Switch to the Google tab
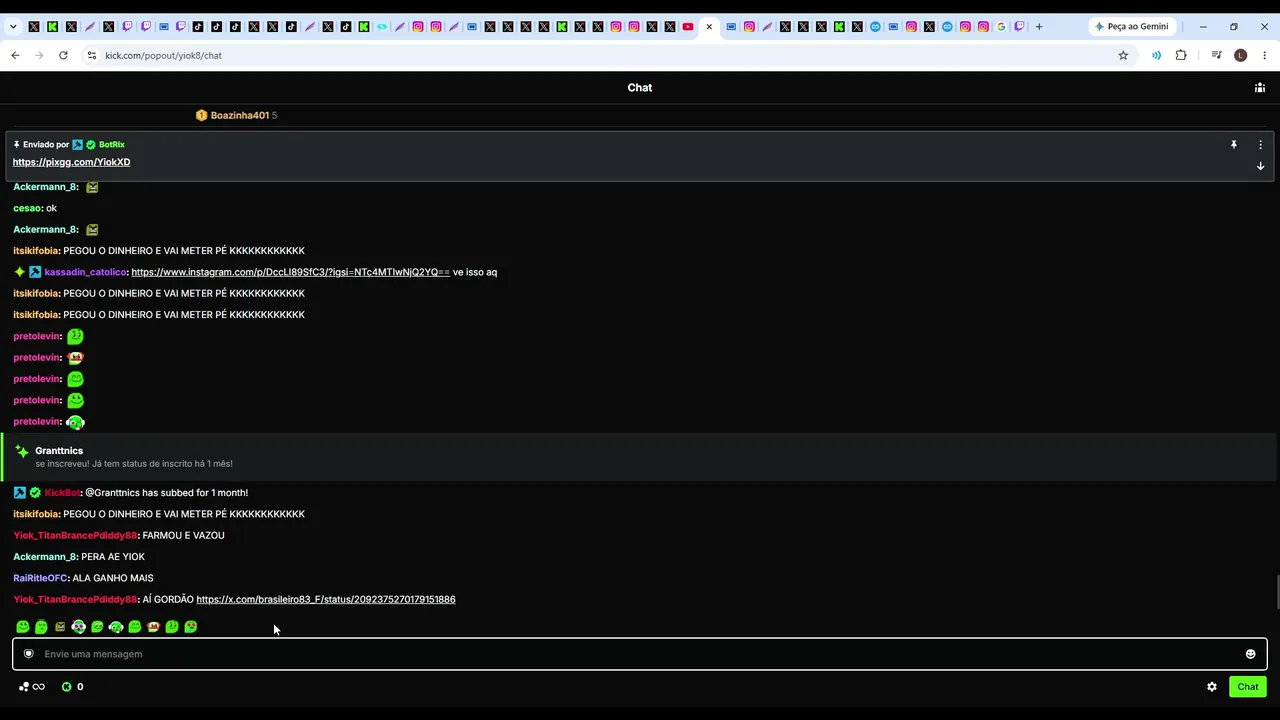Screen dimensions: 1280x720 pos(1001,27)
